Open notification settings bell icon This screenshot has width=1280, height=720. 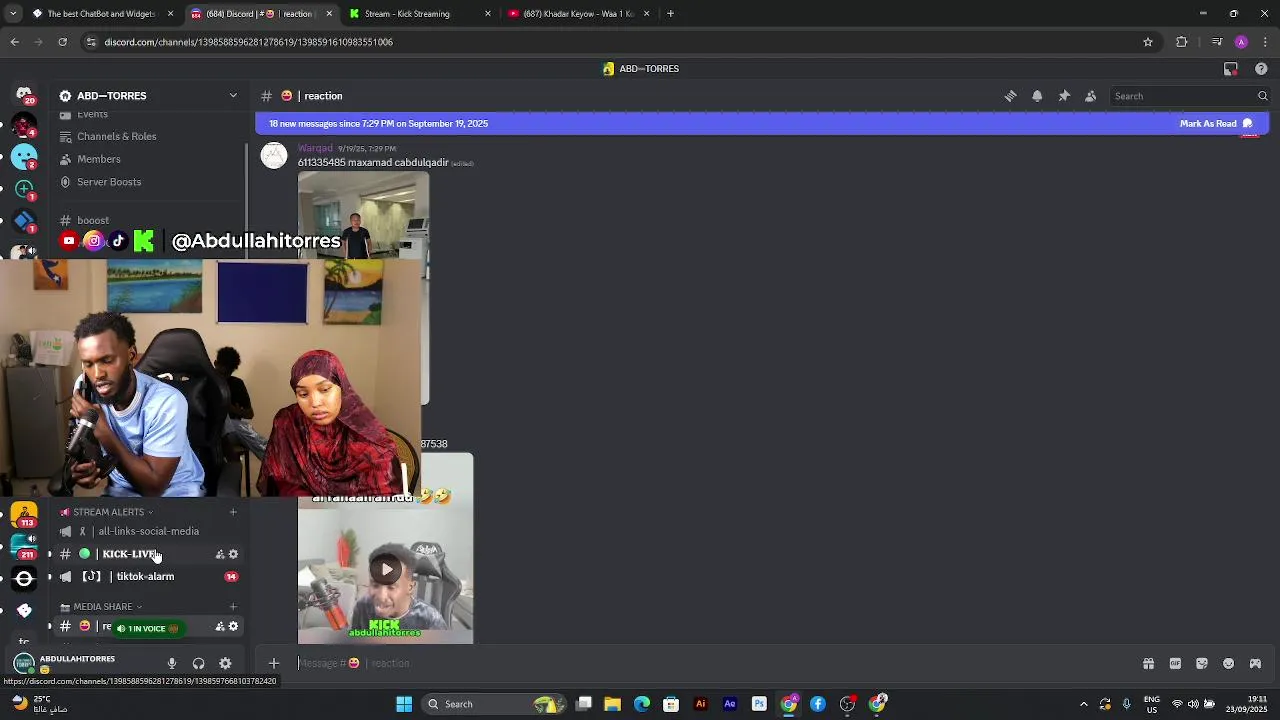click(x=1037, y=96)
